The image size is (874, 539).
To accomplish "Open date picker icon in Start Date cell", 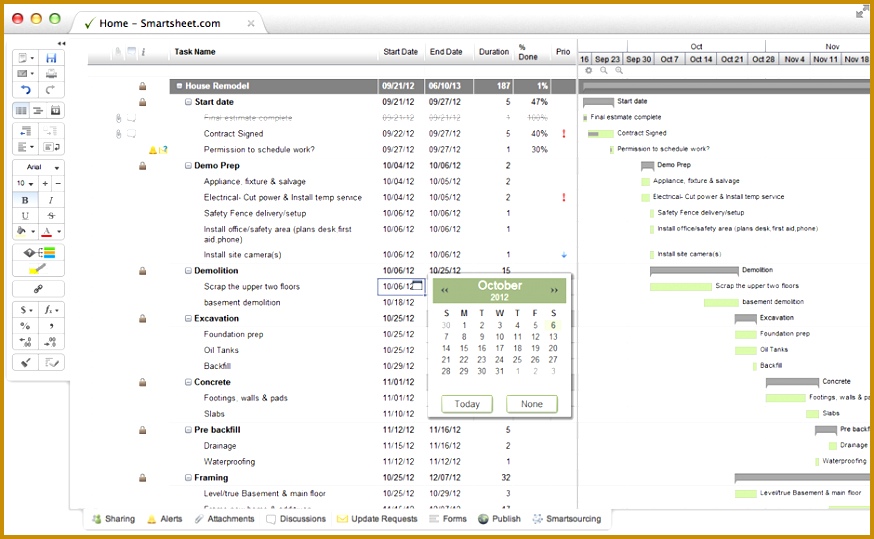I will point(417,286).
